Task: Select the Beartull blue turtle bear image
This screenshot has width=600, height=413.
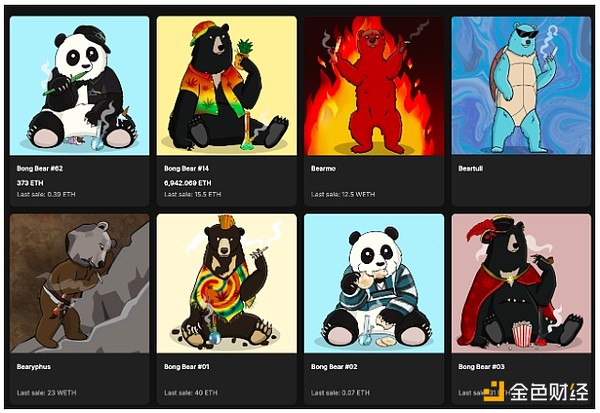Action: (x=521, y=86)
